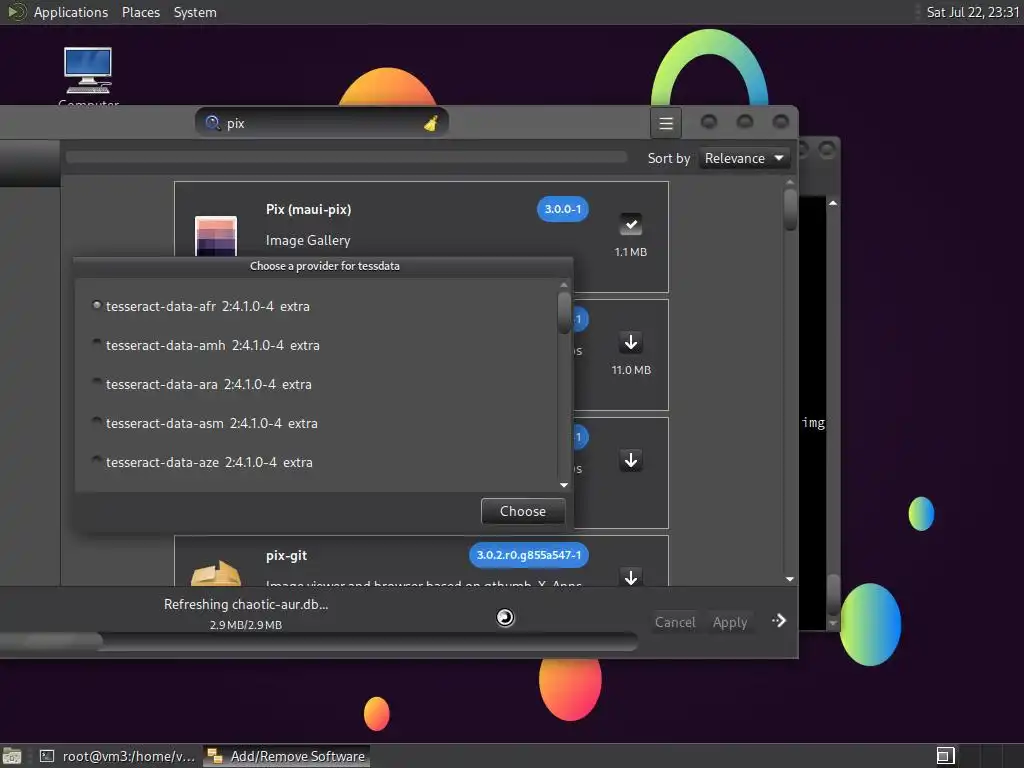Click the search field containing pix
The image size is (1024, 768).
click(322, 123)
